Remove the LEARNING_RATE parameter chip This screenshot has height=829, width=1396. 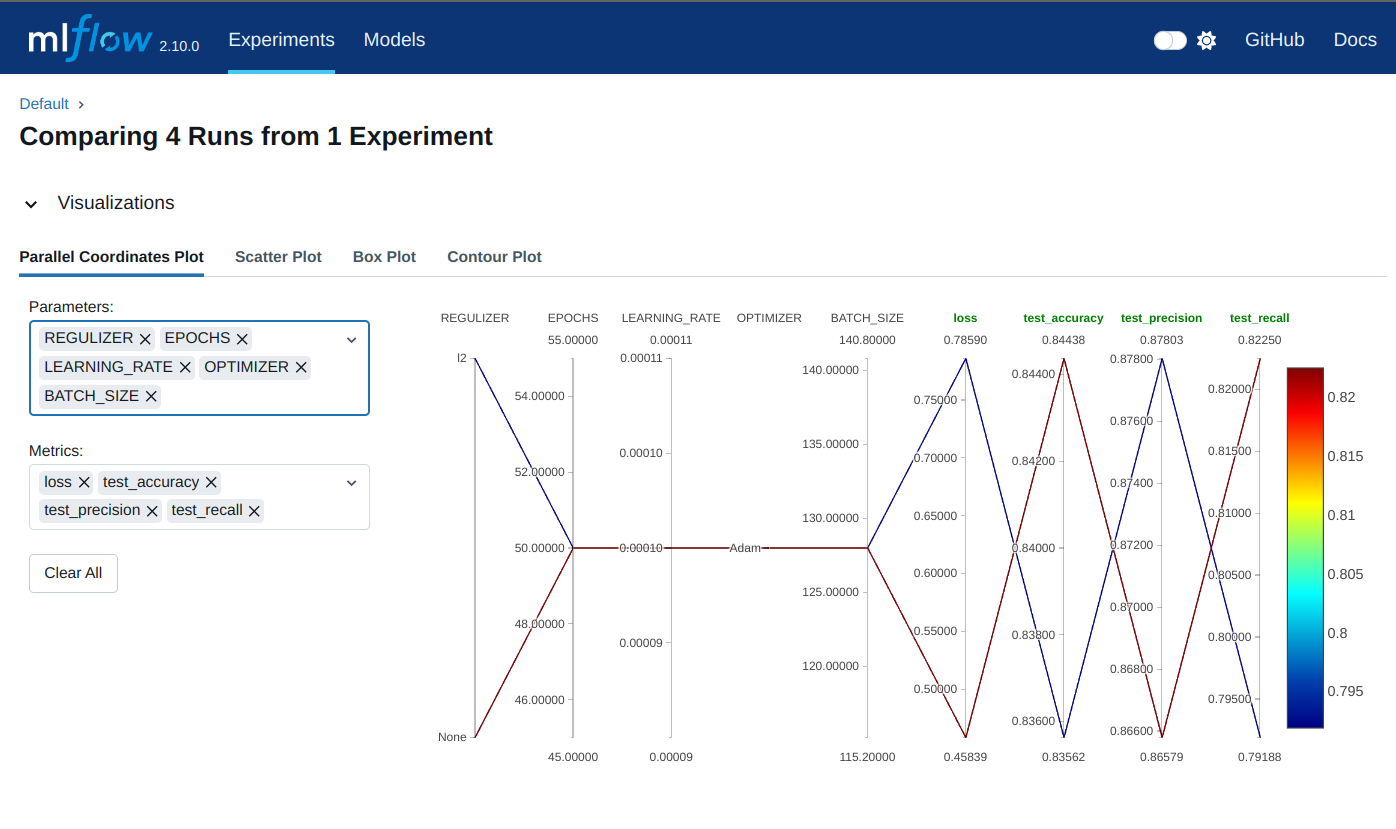click(185, 368)
